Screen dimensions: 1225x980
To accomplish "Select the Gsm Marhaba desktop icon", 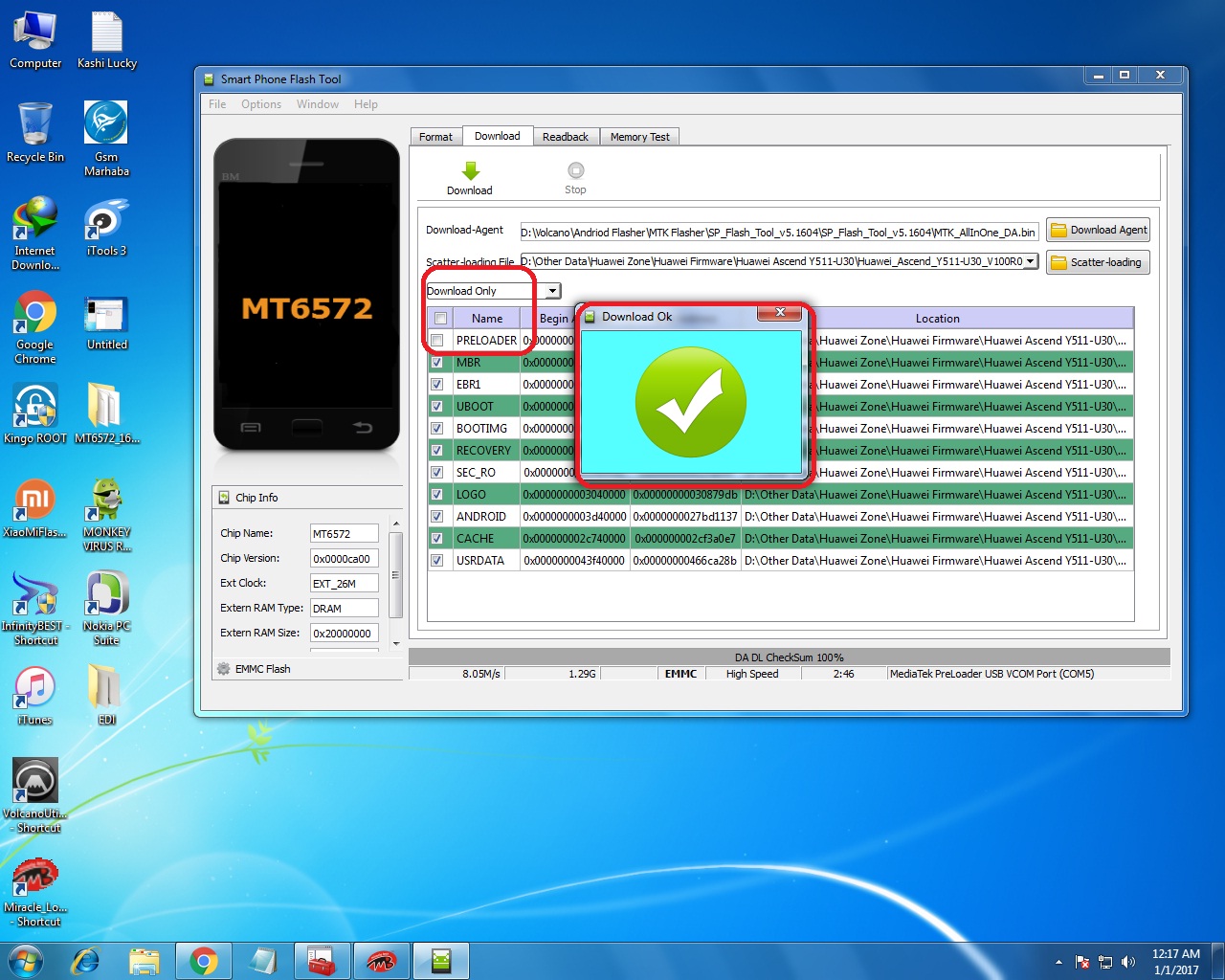I will 106,140.
